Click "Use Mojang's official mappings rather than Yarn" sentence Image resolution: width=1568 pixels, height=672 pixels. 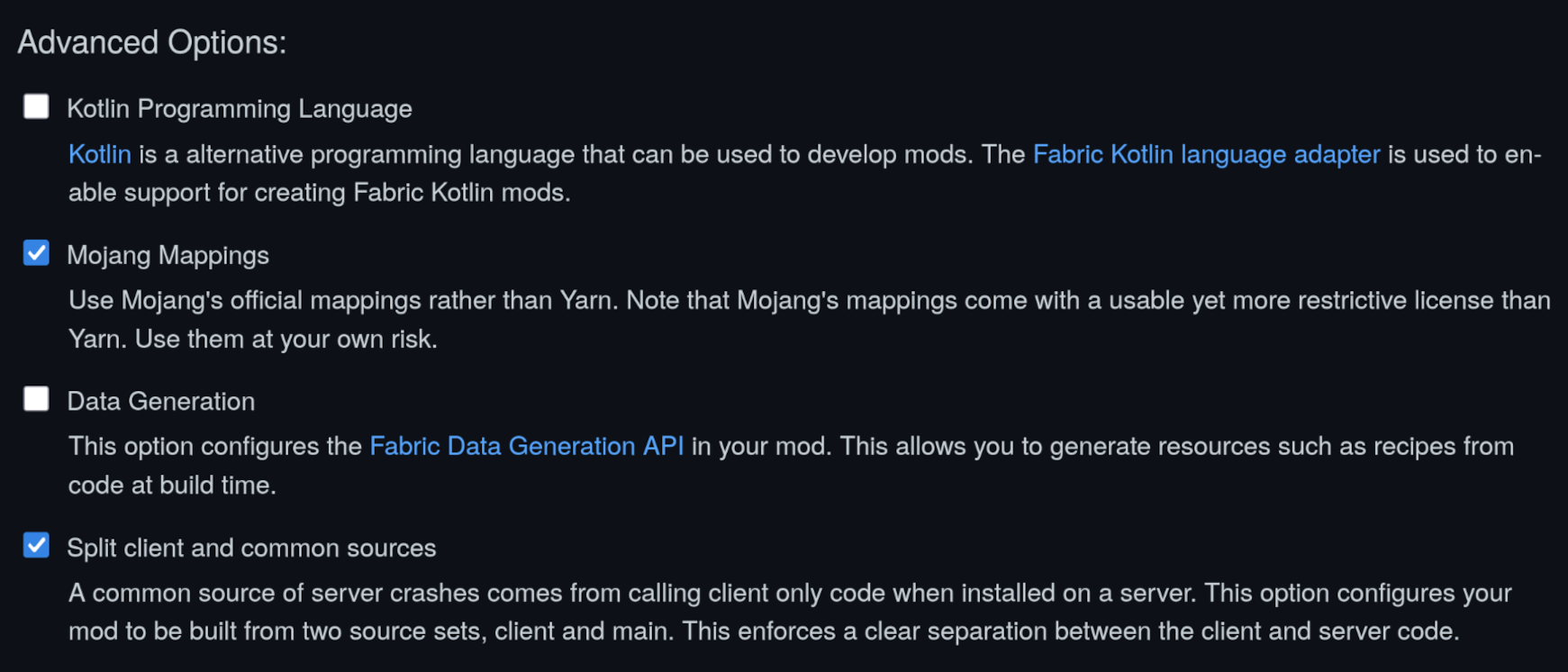click(342, 301)
